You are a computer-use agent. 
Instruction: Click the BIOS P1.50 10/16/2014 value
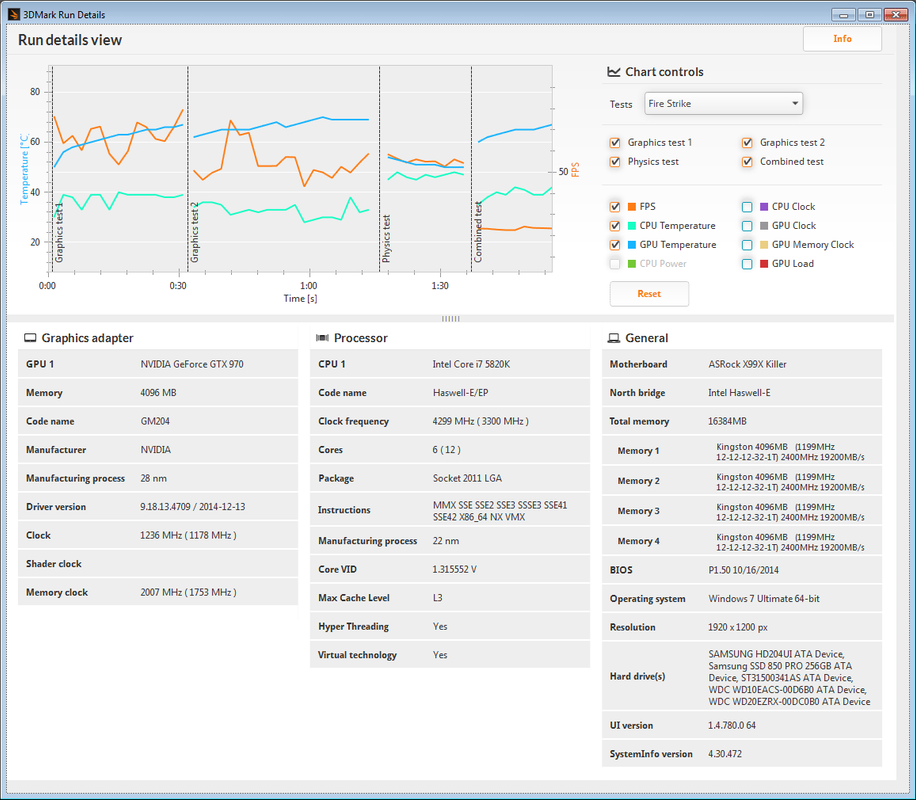coord(743,570)
